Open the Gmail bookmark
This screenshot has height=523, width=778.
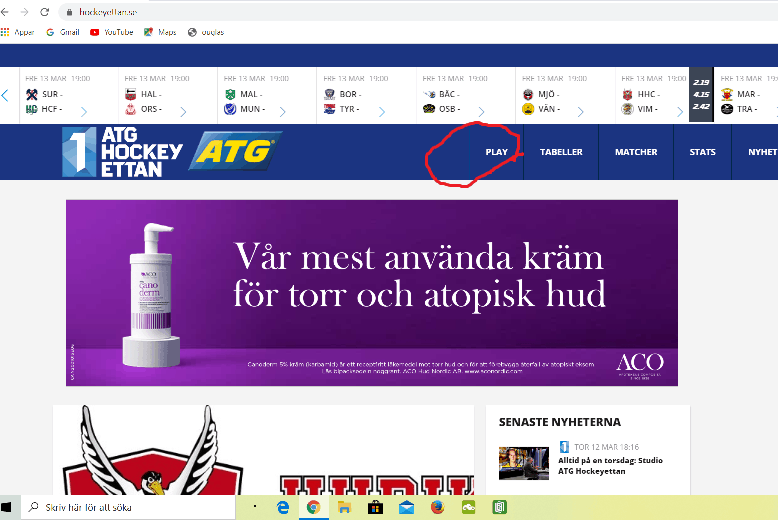tap(63, 32)
